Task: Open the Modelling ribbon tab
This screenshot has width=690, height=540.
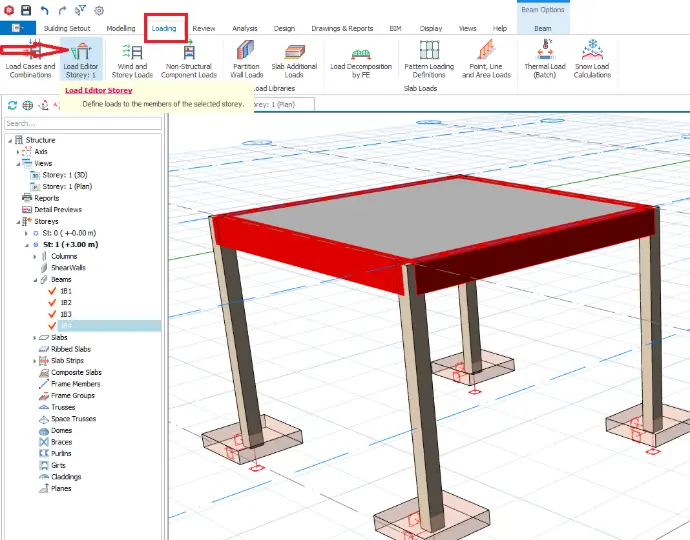Action: point(121,28)
